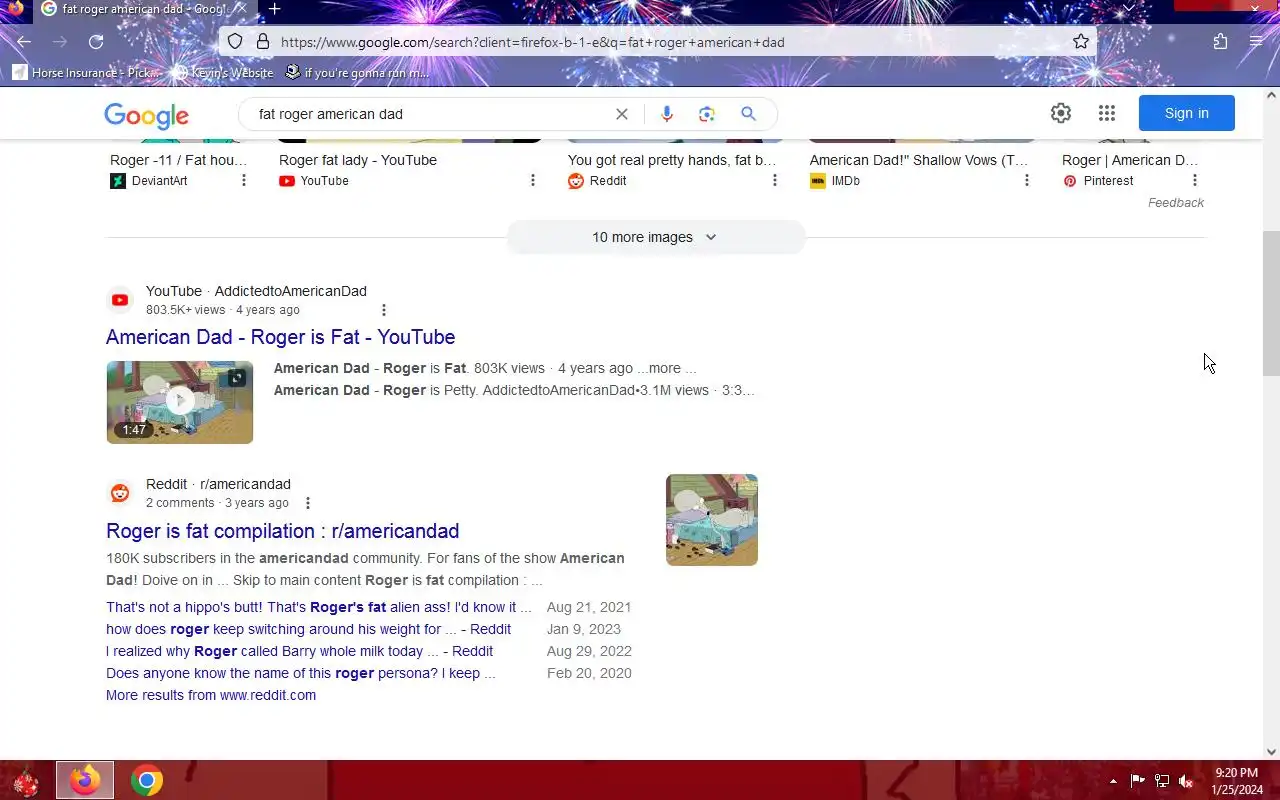Open Google Lens image search icon
The height and width of the screenshot is (800, 1280).
[707, 114]
